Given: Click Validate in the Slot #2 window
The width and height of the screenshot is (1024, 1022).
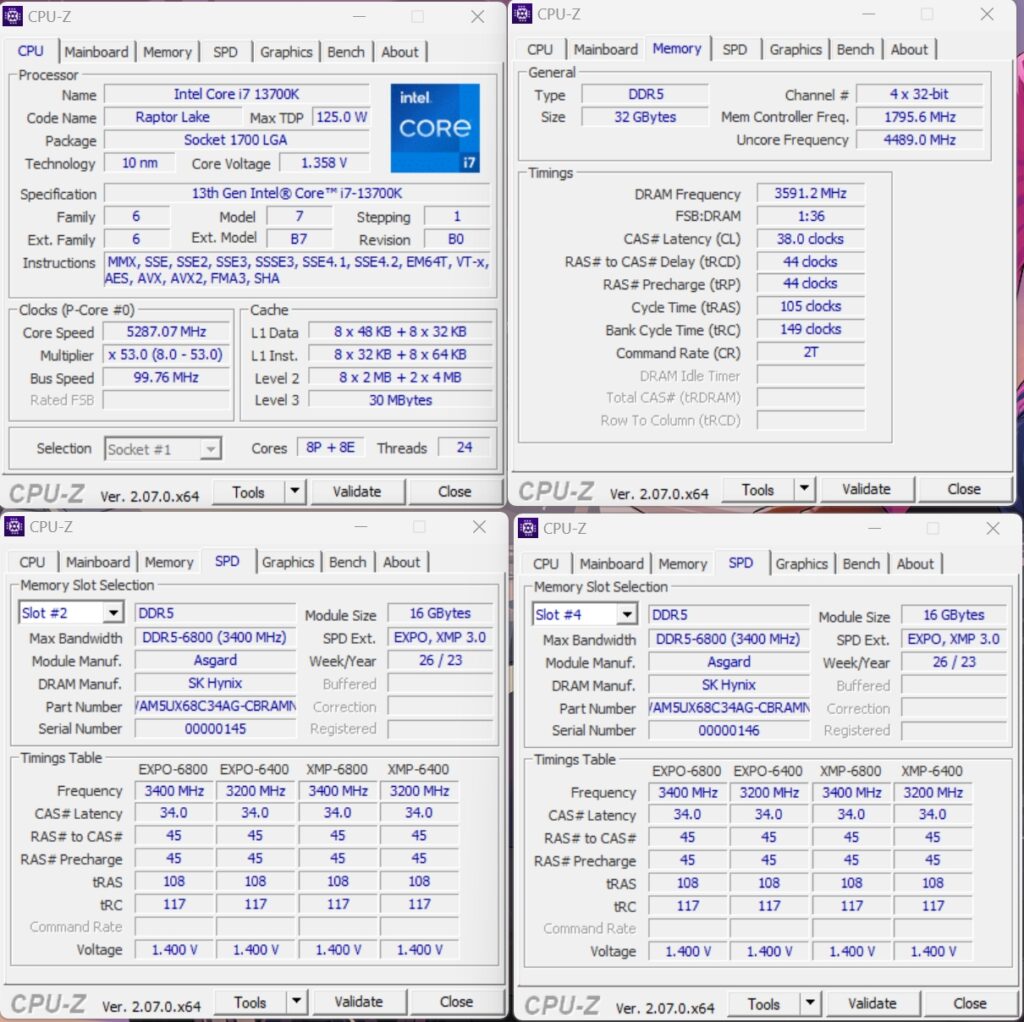Looking at the screenshot, I should coord(359,1001).
